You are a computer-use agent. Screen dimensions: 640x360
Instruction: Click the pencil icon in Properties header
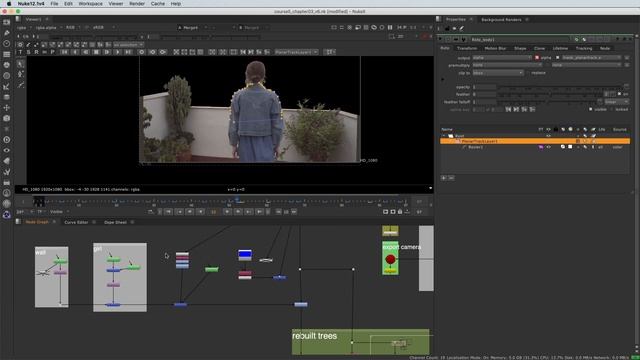(x=462, y=28)
